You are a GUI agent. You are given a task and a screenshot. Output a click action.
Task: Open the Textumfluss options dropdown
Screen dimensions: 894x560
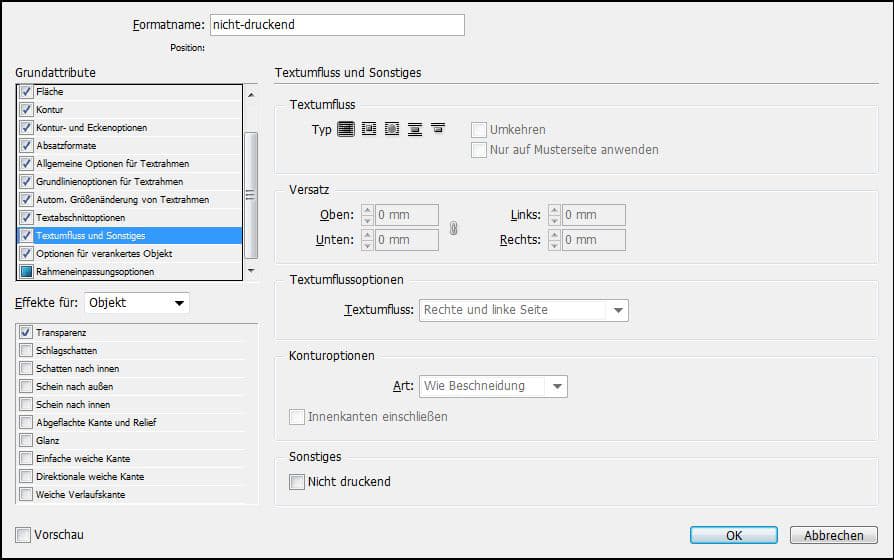tap(524, 310)
